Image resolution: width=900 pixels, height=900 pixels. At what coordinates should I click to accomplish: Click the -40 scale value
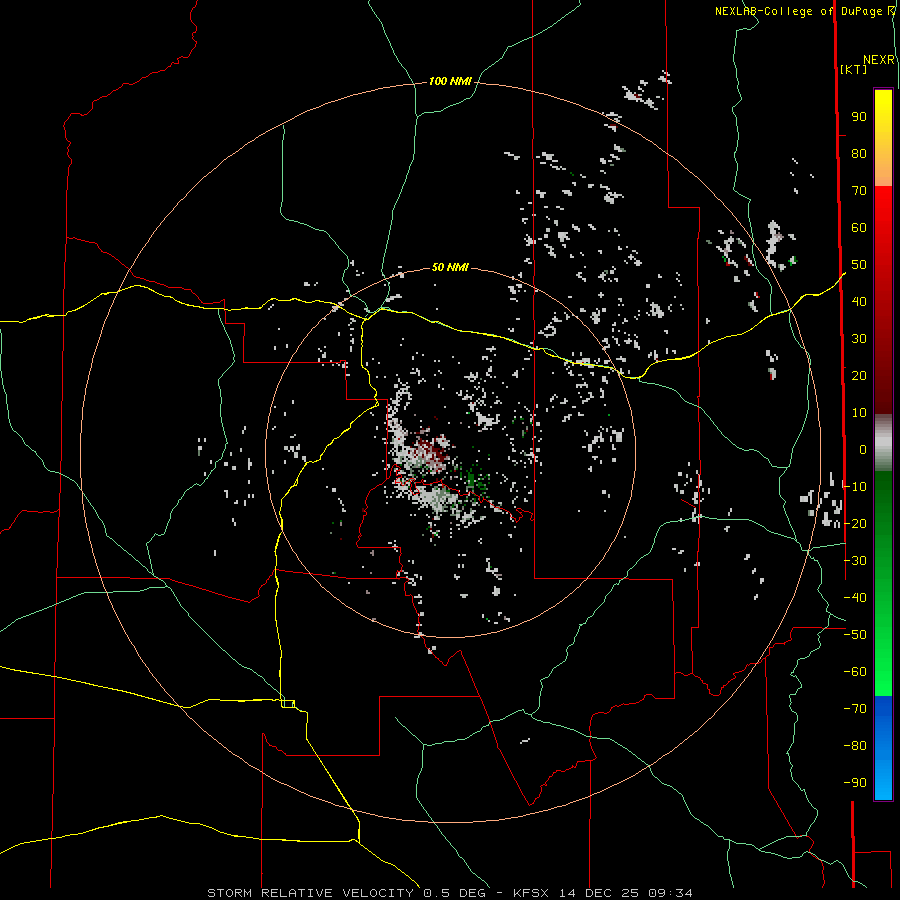[x=855, y=598]
